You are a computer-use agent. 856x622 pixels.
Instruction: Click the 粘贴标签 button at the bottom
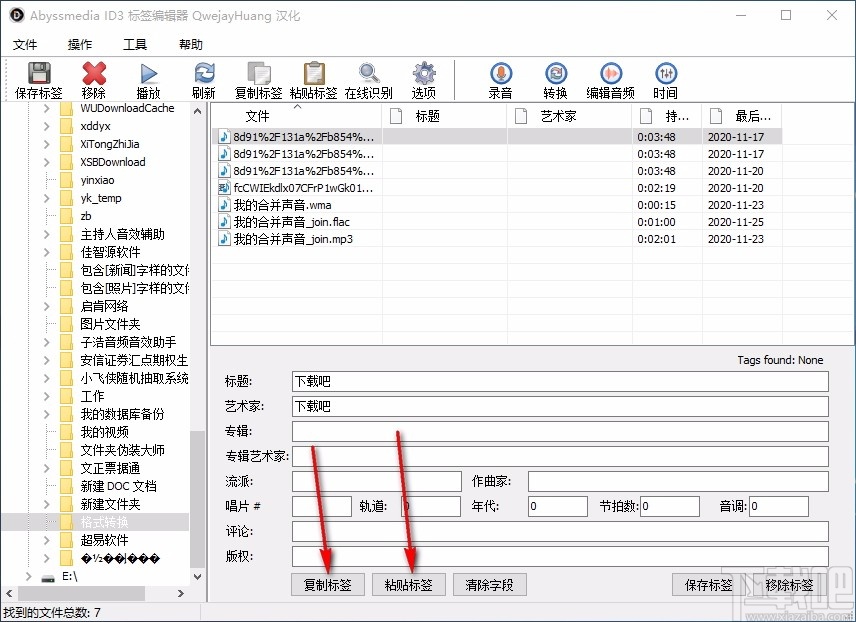[x=408, y=584]
